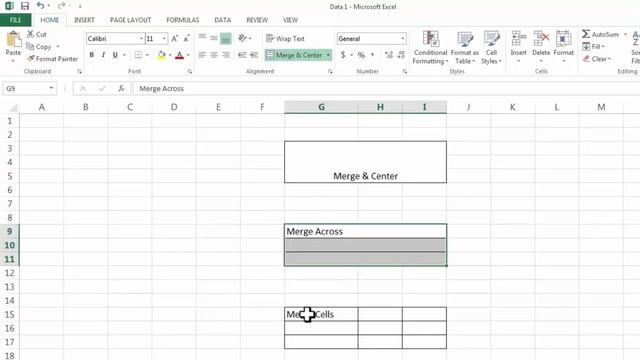Expand the AutoSum dropdown arrow
This screenshot has height=360, width=640.
pyautogui.click(x=625, y=34)
